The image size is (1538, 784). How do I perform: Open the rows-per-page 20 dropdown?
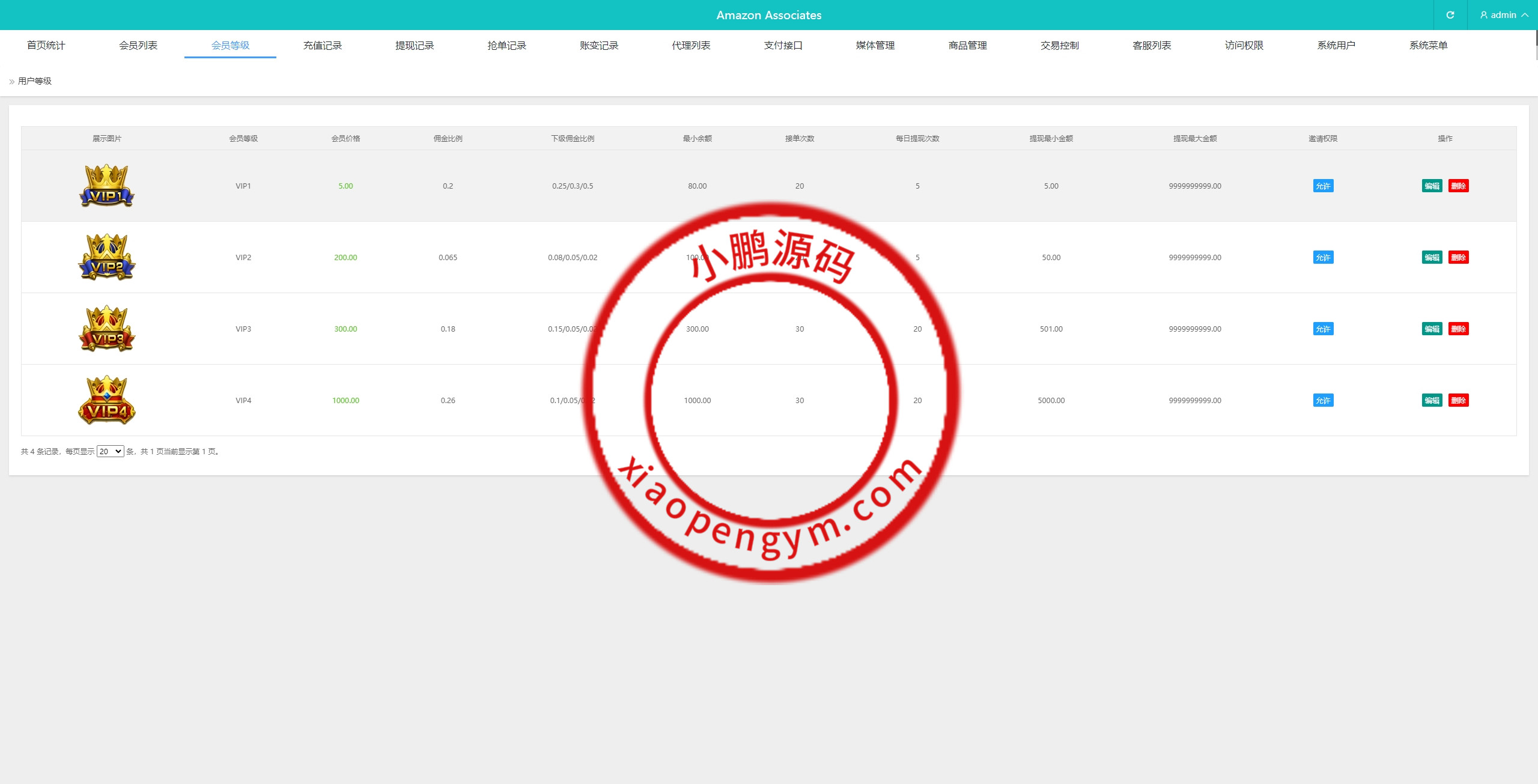(x=111, y=452)
